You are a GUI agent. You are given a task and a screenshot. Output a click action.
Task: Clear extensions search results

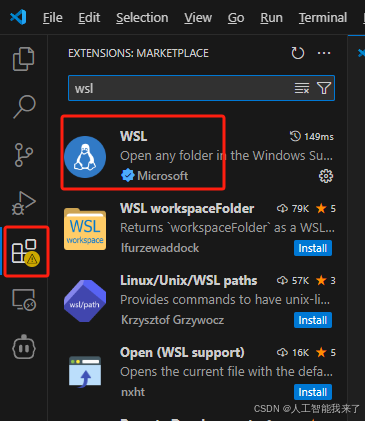(x=302, y=88)
